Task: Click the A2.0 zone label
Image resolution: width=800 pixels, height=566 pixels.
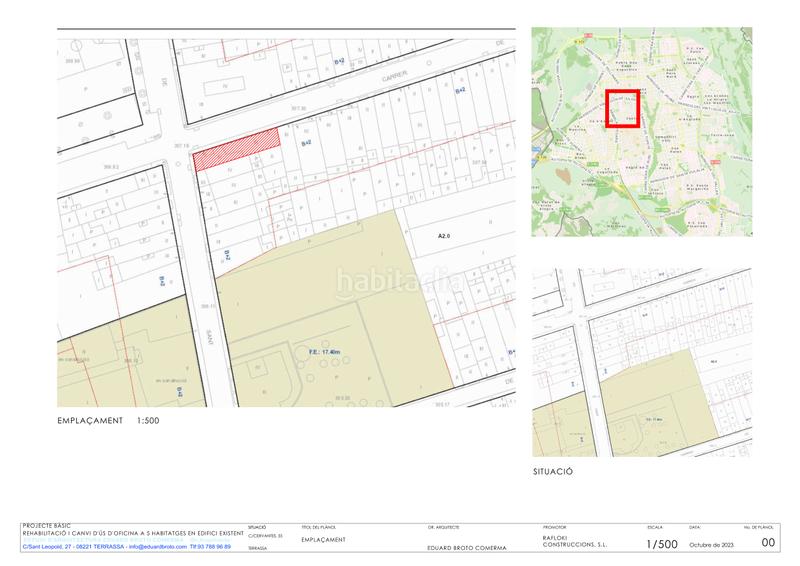Action: (445, 237)
